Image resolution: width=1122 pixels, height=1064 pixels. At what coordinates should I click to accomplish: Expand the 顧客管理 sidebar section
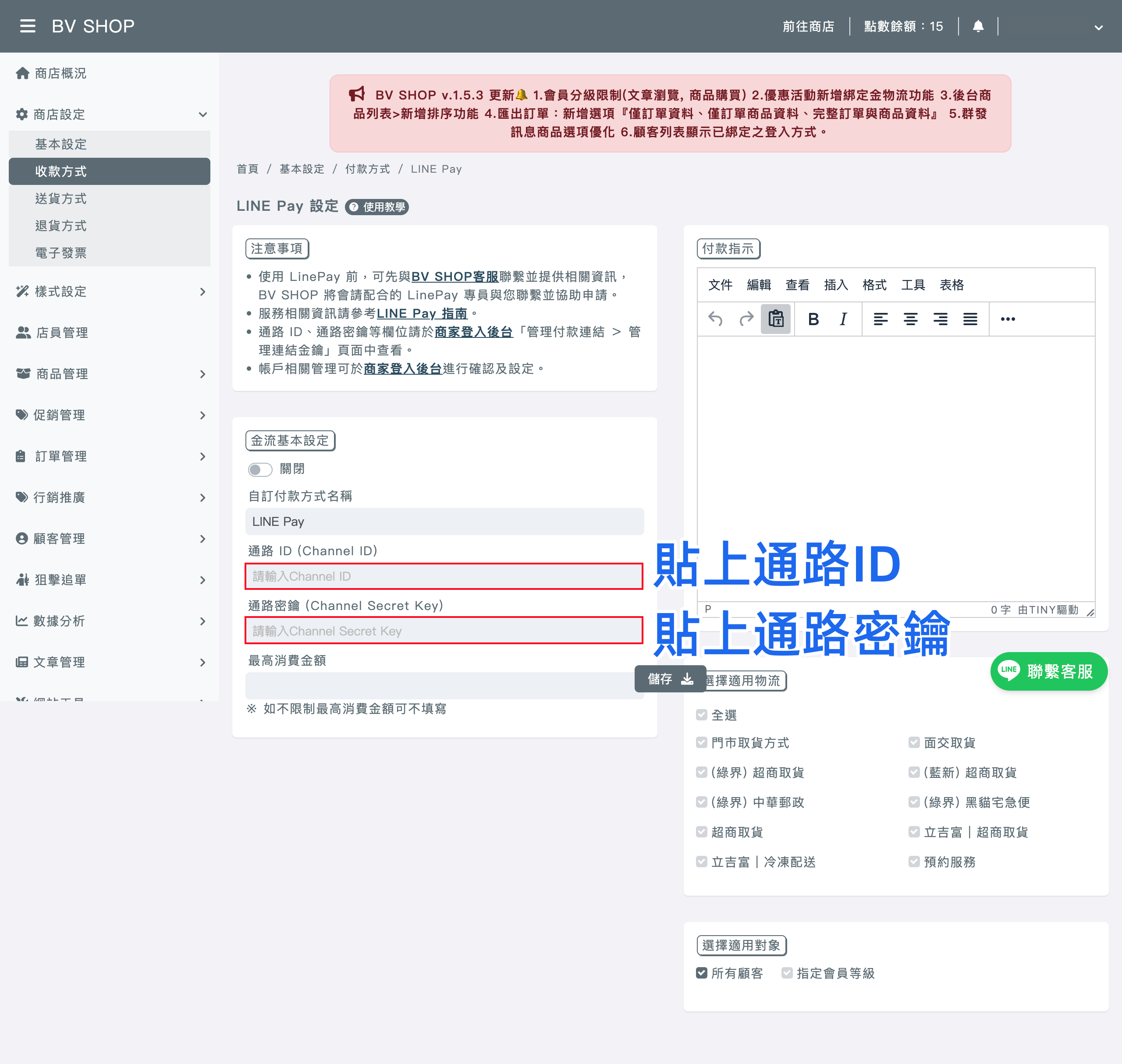pyautogui.click(x=110, y=539)
